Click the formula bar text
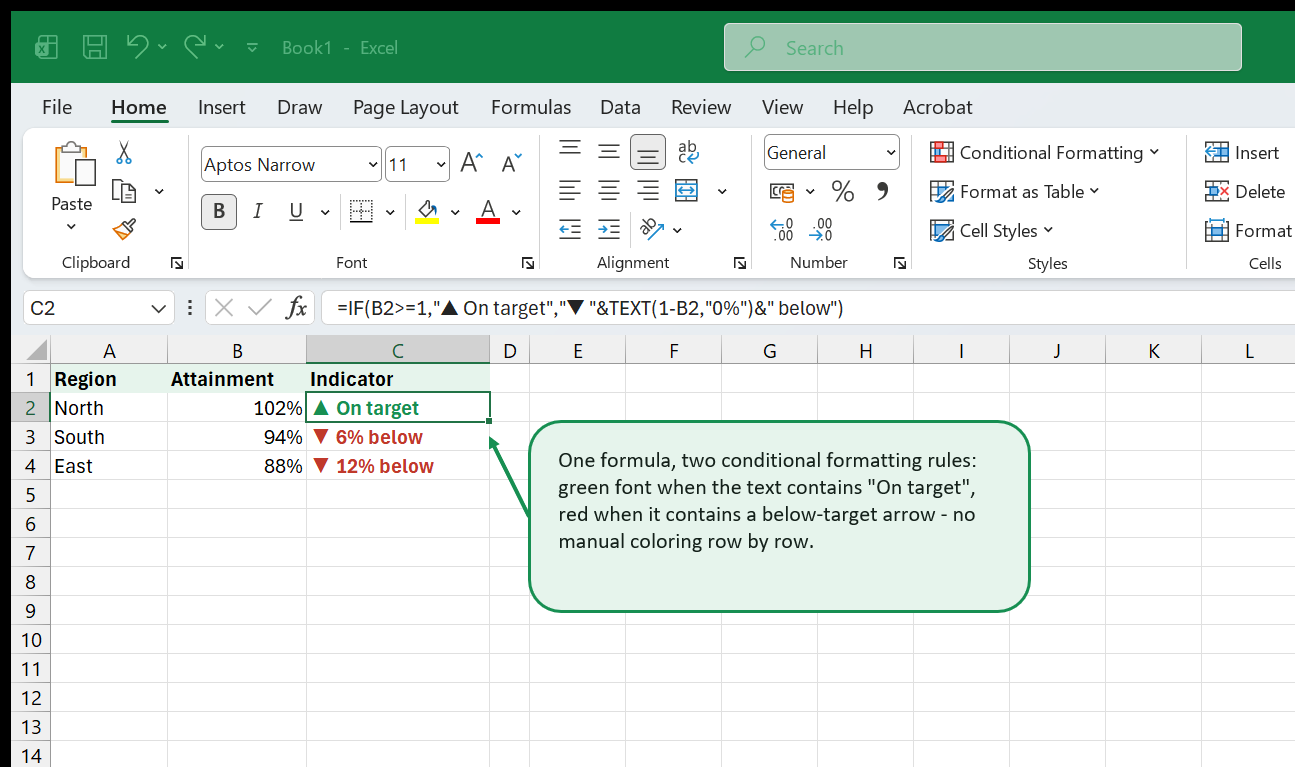 click(591, 308)
